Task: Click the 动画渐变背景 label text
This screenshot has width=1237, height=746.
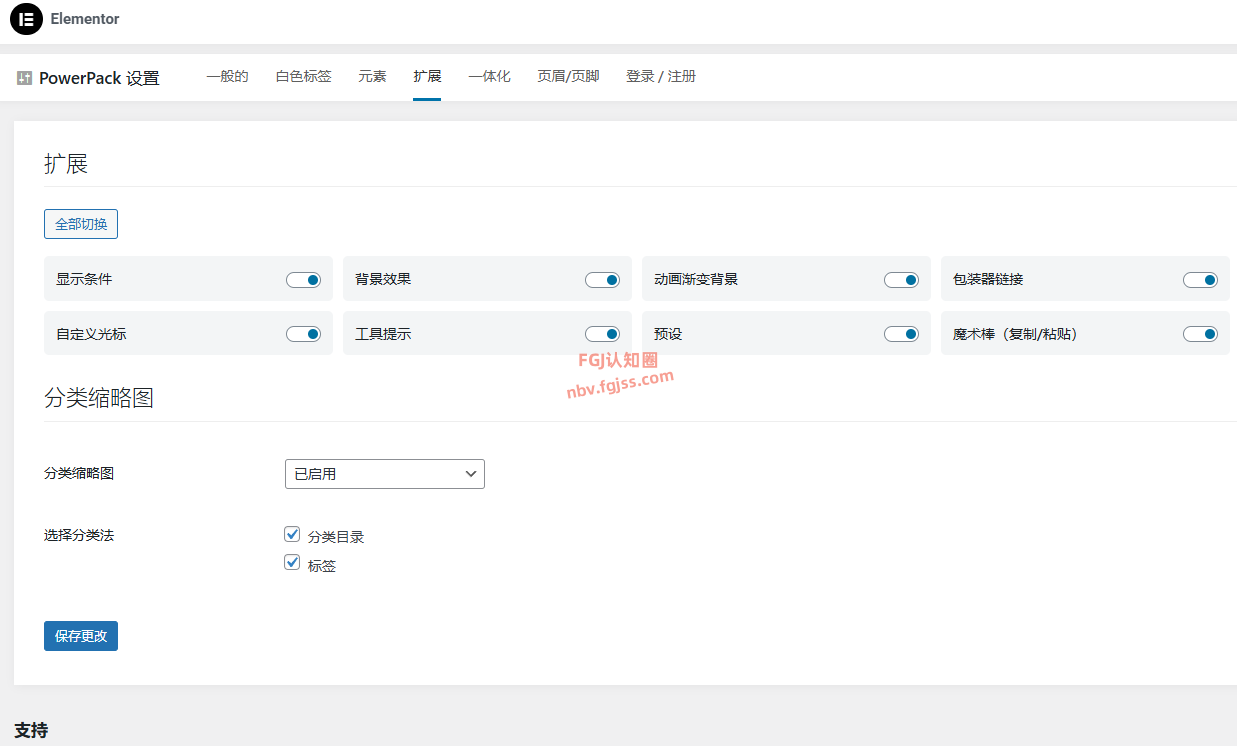Action: (696, 279)
